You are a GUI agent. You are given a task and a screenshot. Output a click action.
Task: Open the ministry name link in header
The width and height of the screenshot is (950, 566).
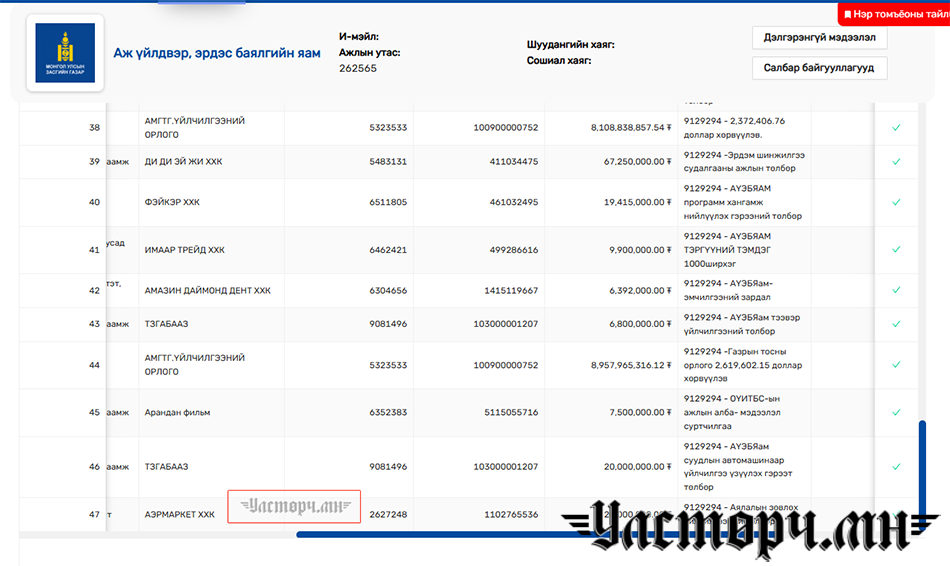(217, 53)
